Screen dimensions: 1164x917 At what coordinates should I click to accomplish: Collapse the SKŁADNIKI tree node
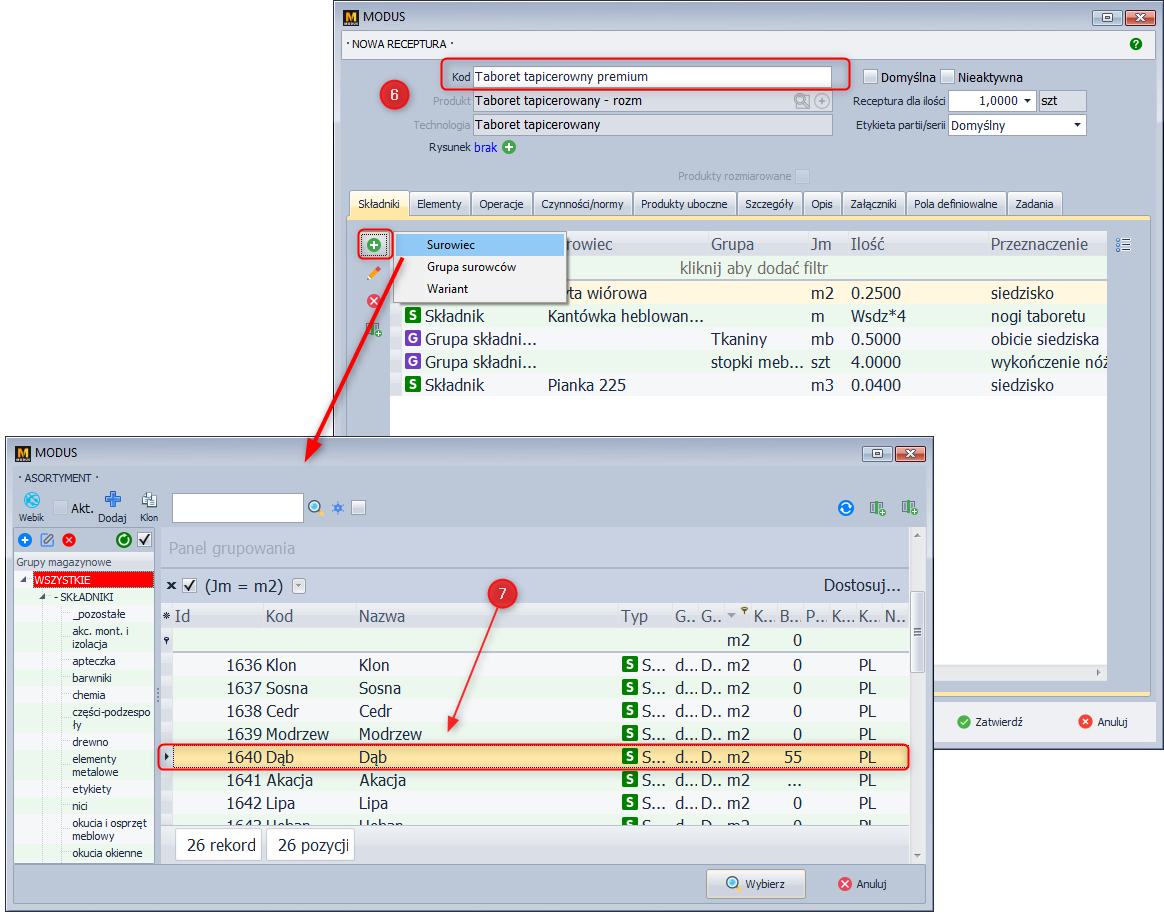tap(44, 597)
